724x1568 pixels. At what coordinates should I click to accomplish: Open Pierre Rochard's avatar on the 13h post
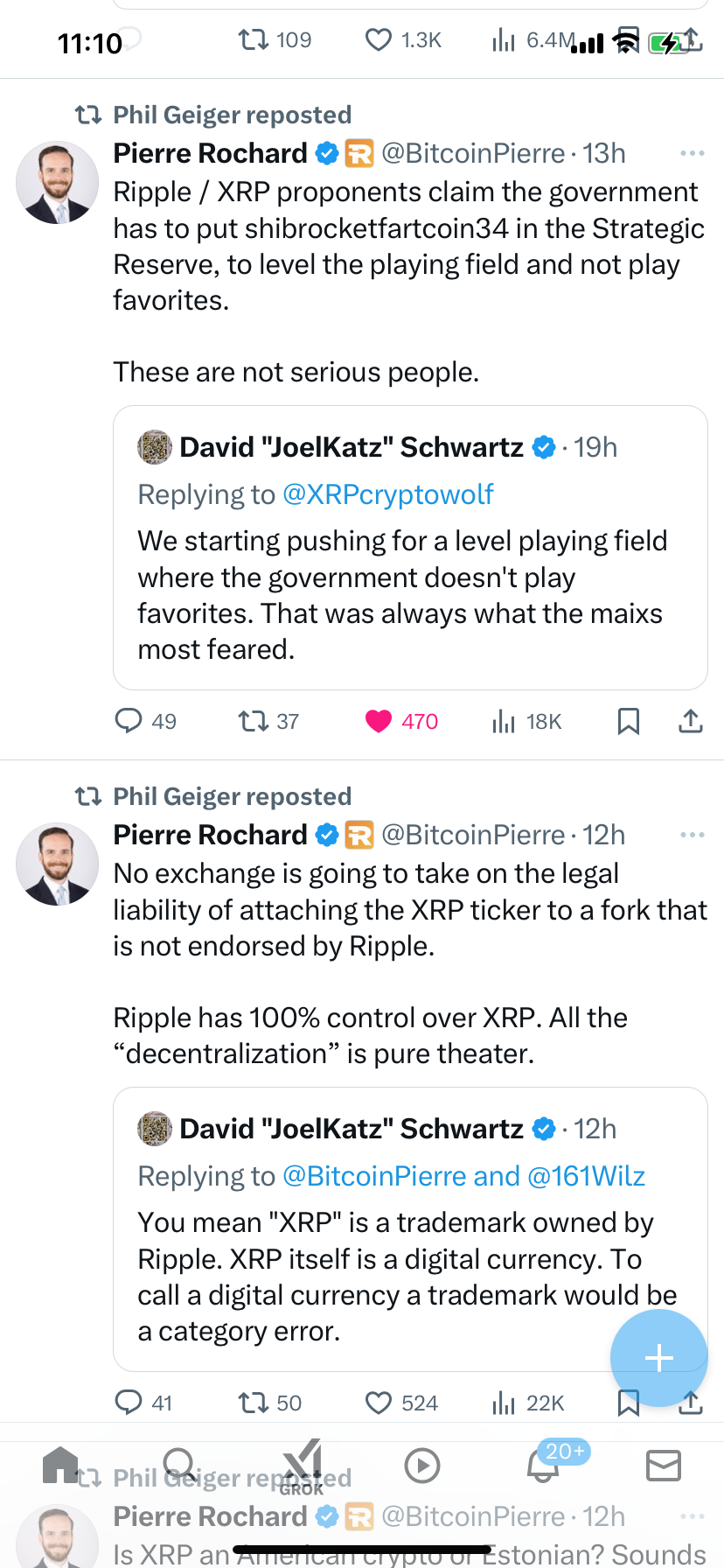tap(57, 183)
